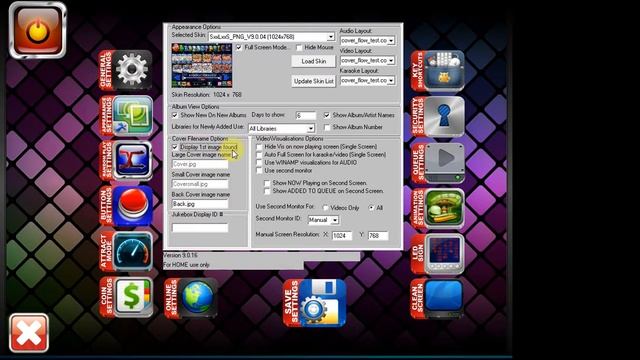Viewport: 640px width, 360px height.
Task: Click the Update Skin List button
Action: [x=313, y=81]
